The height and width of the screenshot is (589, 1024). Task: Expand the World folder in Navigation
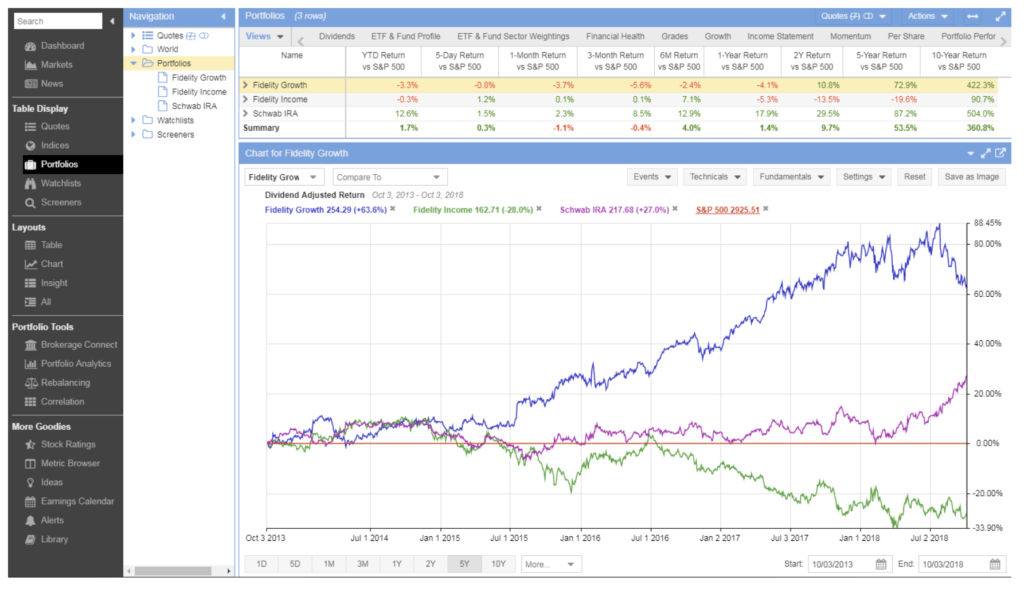coord(134,49)
